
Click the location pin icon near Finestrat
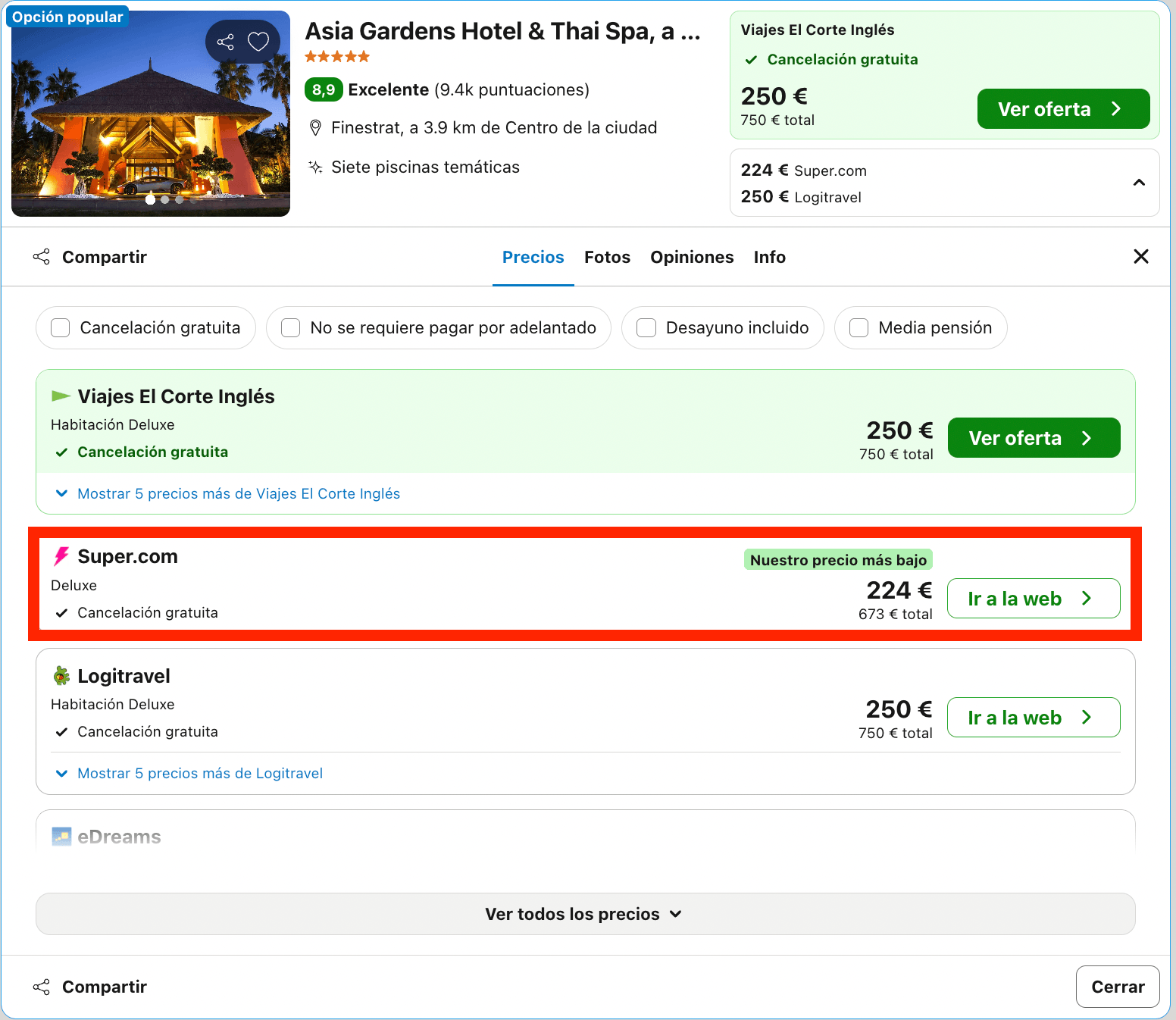click(x=316, y=128)
